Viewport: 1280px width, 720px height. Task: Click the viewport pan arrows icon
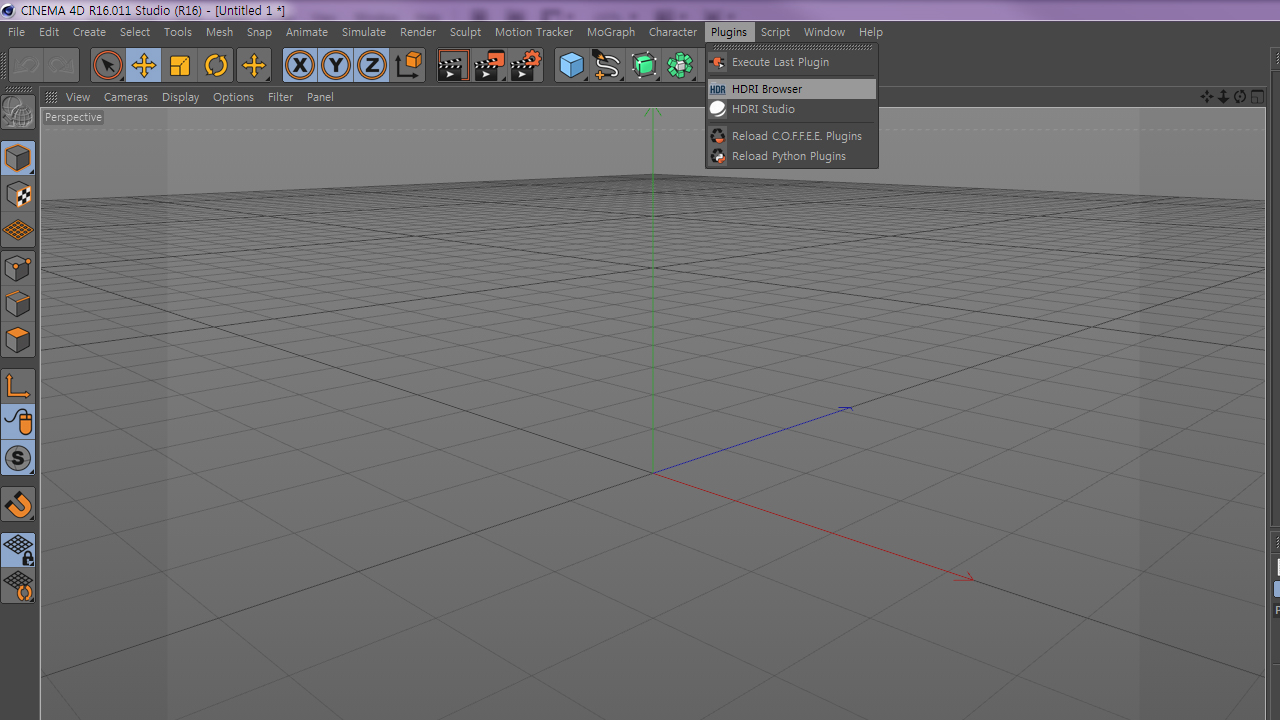click(1207, 97)
